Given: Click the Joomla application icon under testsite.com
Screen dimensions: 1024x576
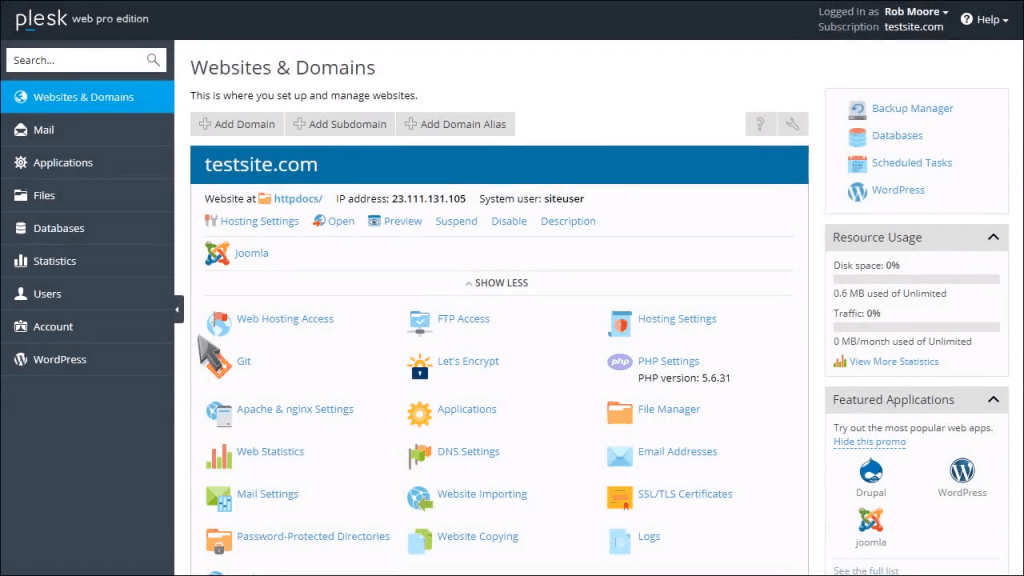Looking at the screenshot, I should (217, 254).
